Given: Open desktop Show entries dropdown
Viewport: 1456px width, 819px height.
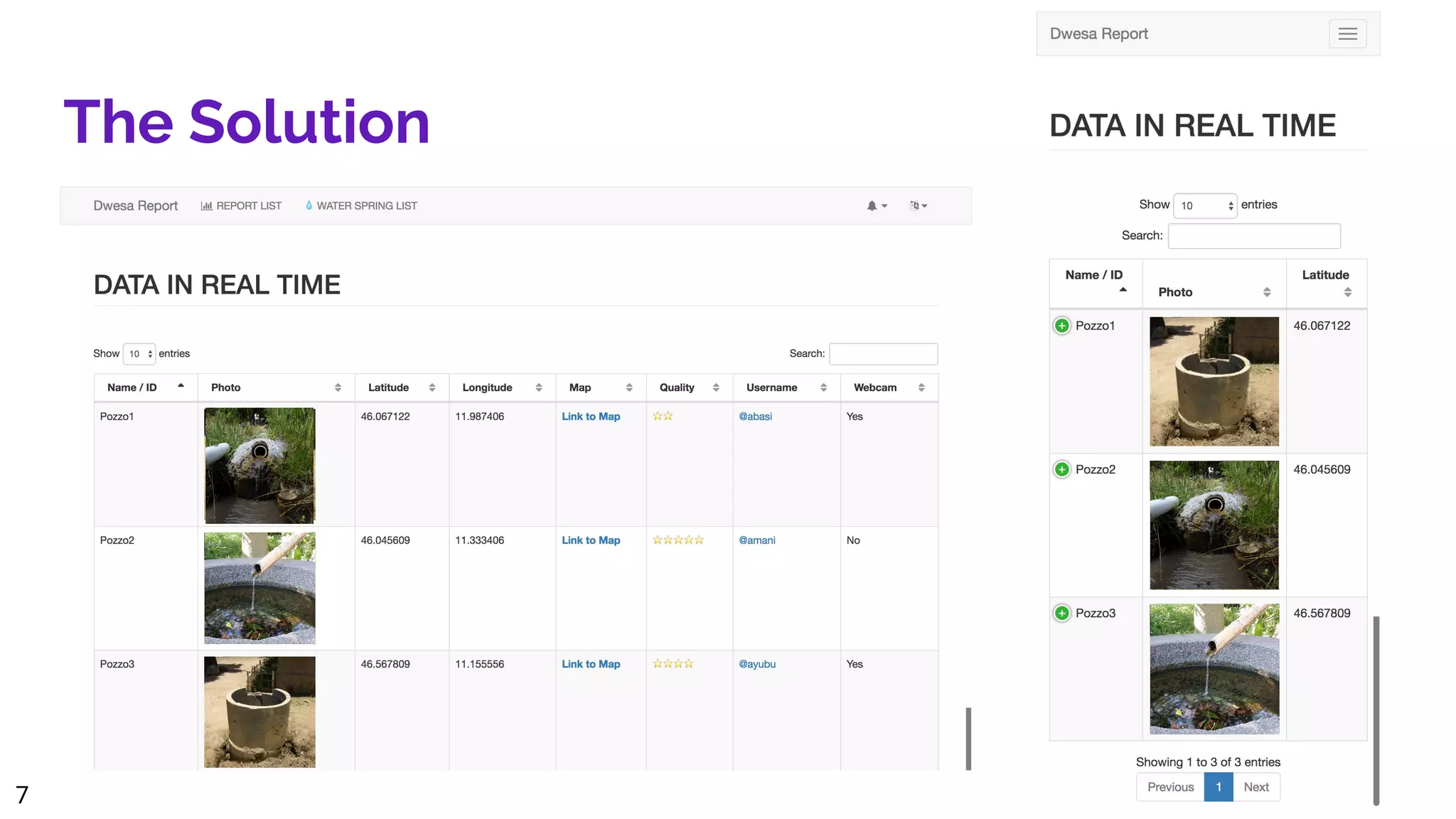Looking at the screenshot, I should (x=139, y=354).
